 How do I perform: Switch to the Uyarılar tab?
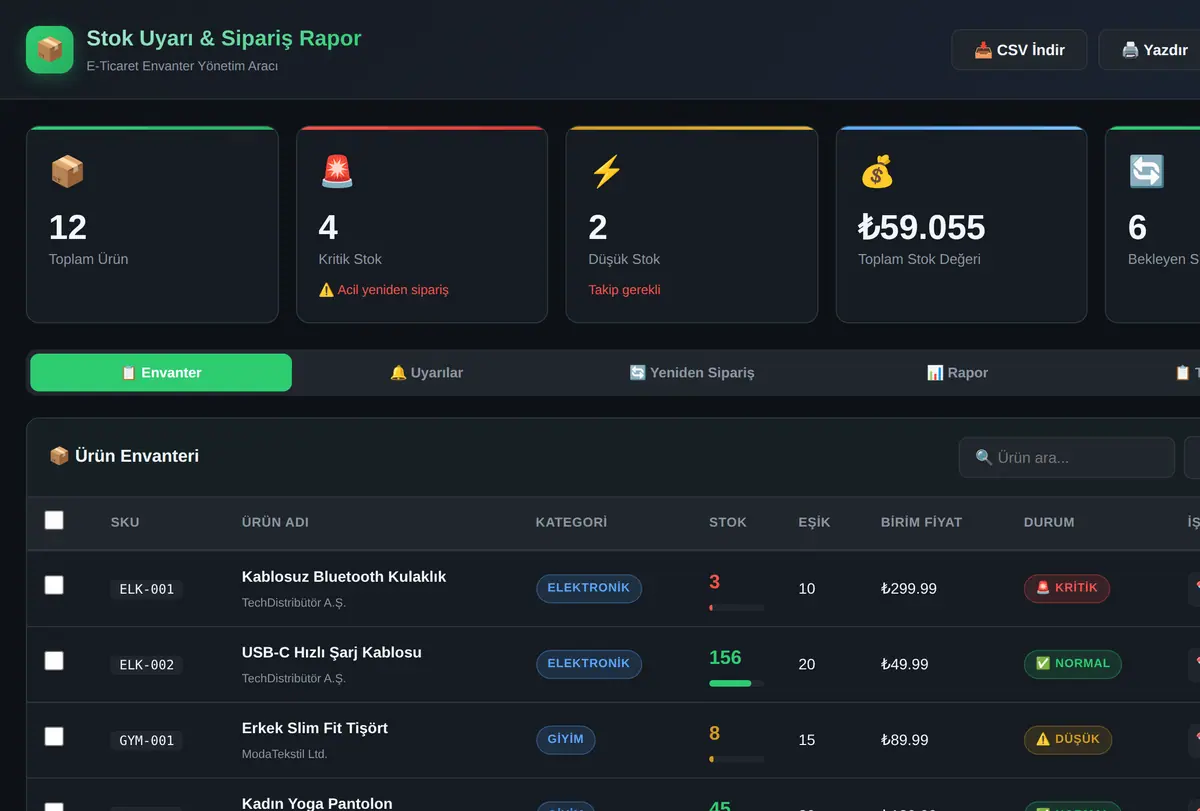click(426, 372)
